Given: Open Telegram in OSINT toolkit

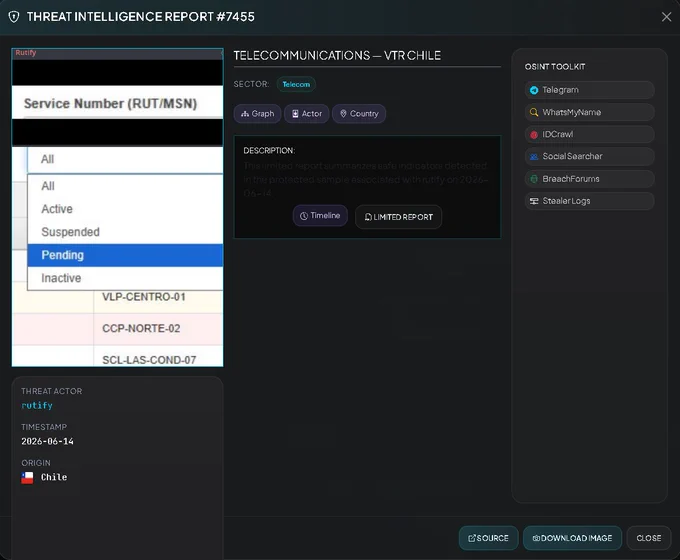Looking at the screenshot, I should point(589,90).
